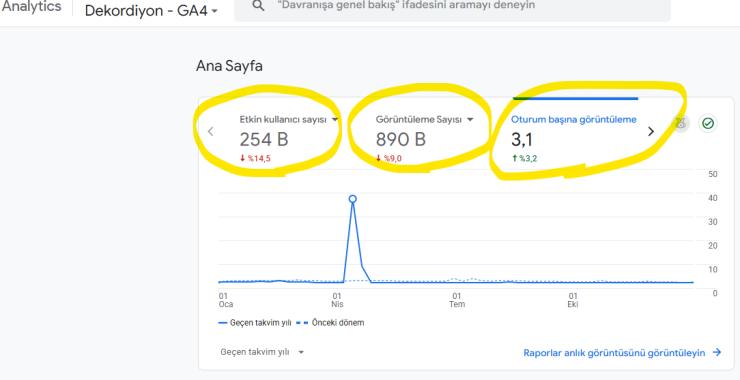Toggle the Geçen takvim yılı legend line
This screenshot has height=380, width=740.
click(256, 323)
